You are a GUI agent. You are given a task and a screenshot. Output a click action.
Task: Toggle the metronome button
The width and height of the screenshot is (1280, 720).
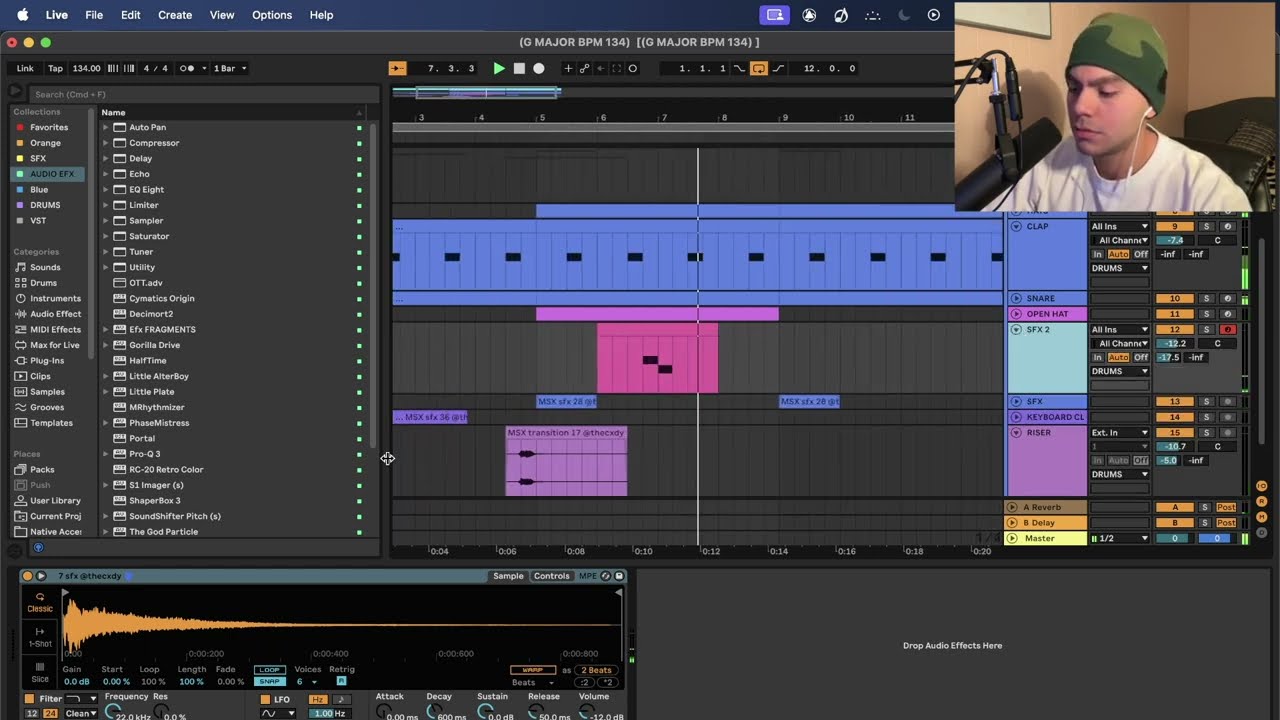pyautogui.click(x=186, y=68)
